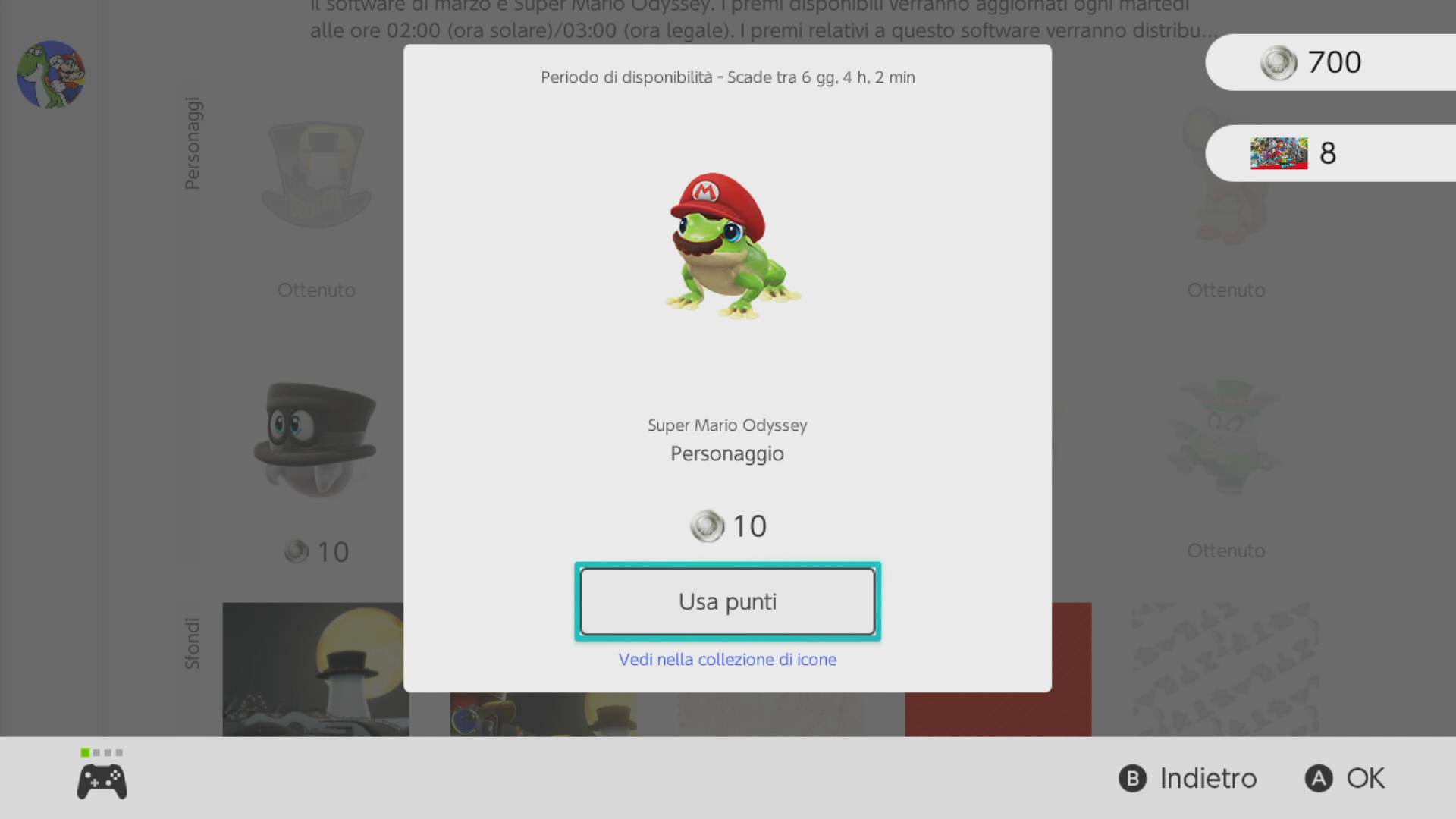Choose the patterned white background thumbnail
Screen dimensions: 1456x819
click(x=1225, y=669)
